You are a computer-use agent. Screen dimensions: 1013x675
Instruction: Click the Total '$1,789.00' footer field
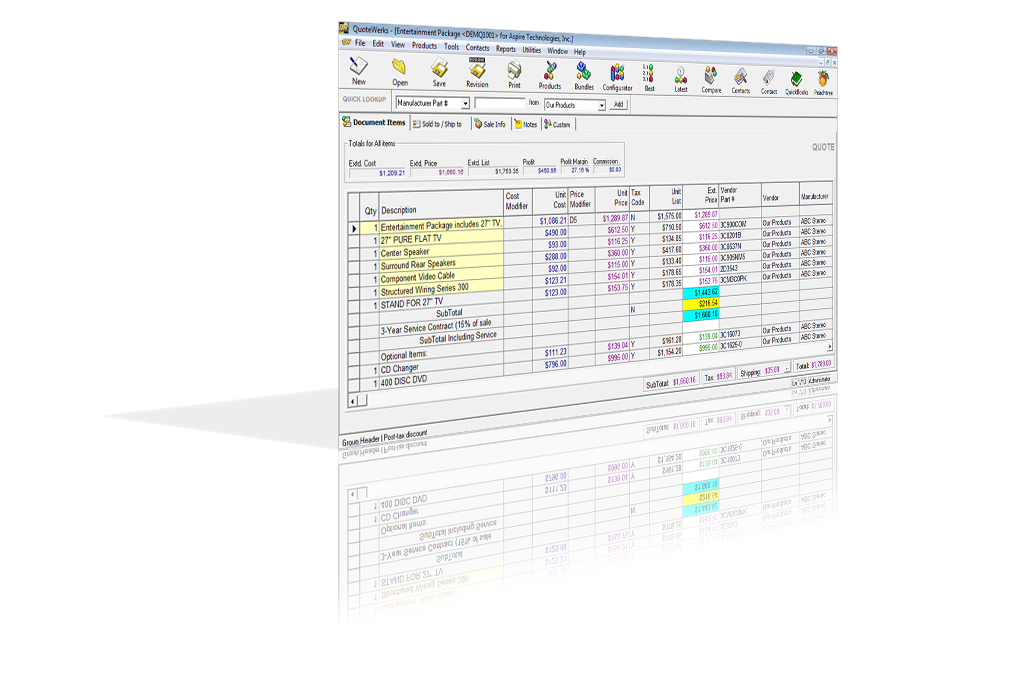click(813, 364)
